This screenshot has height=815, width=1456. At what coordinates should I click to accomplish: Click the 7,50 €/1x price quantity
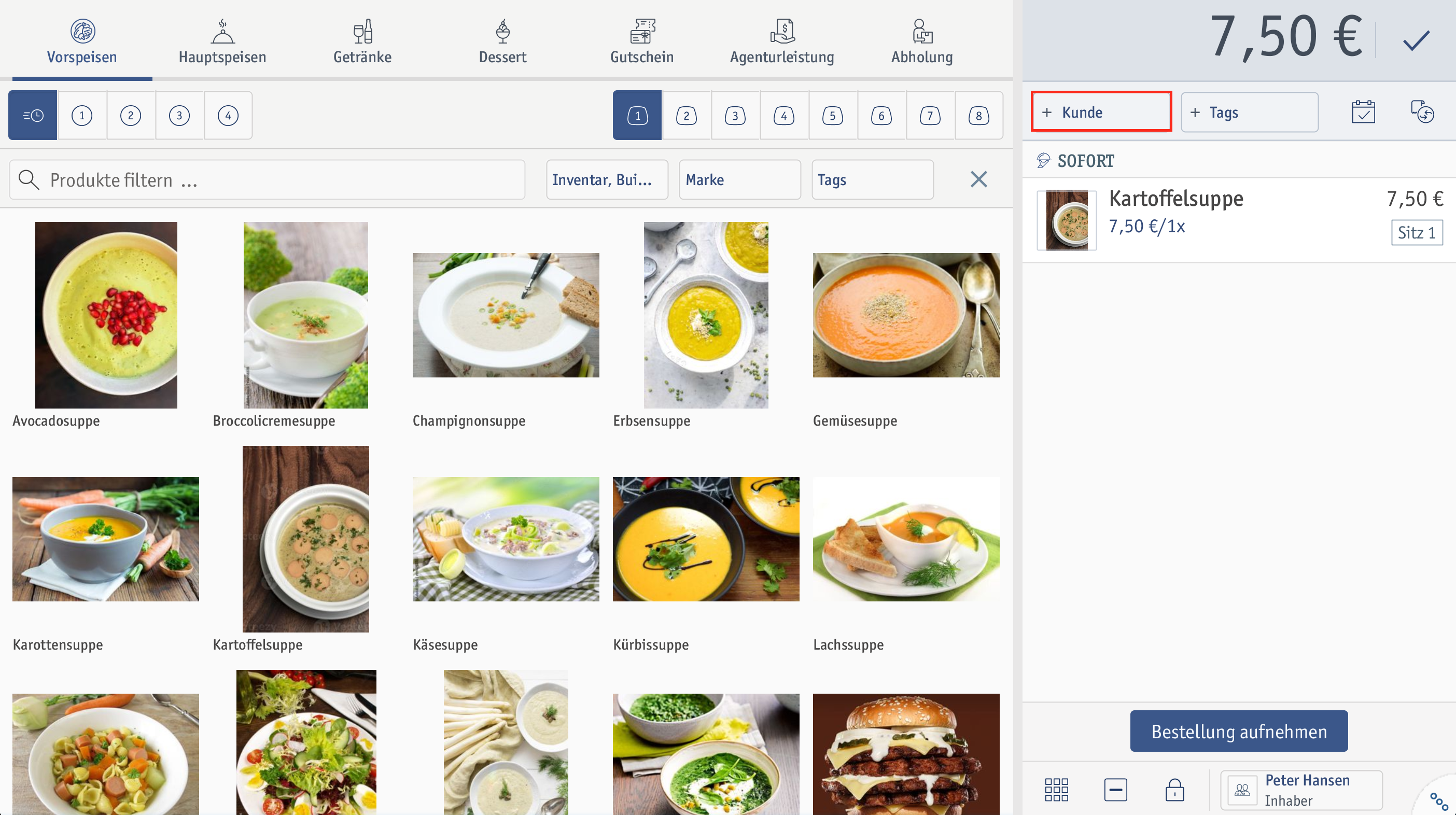click(1146, 226)
